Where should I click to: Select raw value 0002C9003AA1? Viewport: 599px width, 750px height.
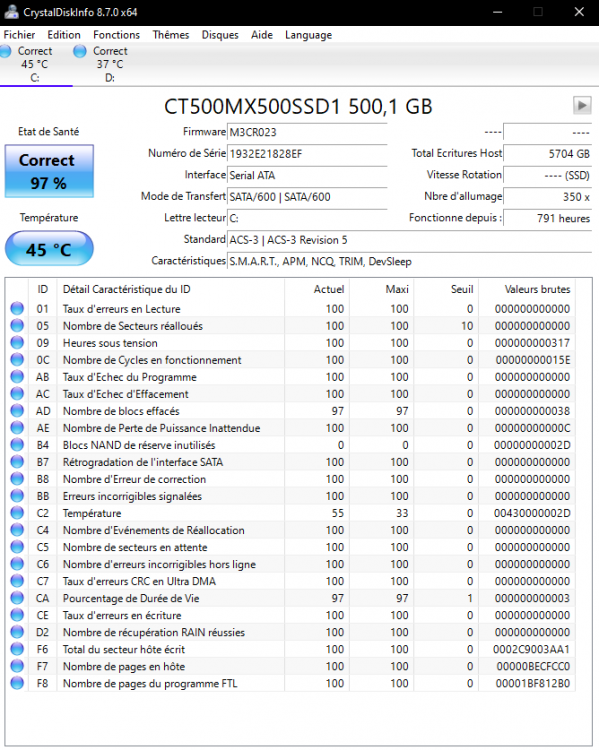pos(532,650)
